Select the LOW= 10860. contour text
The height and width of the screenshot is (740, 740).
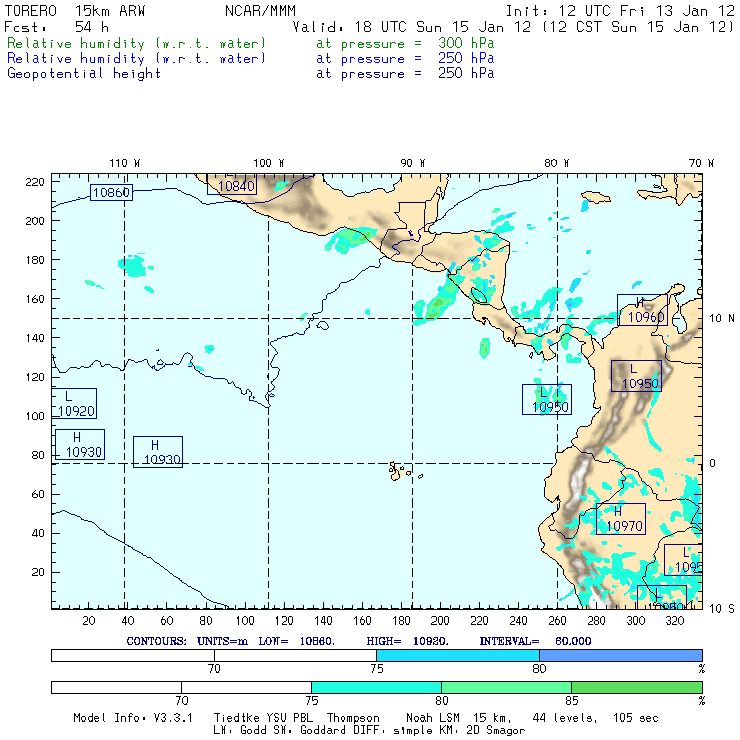click(296, 641)
